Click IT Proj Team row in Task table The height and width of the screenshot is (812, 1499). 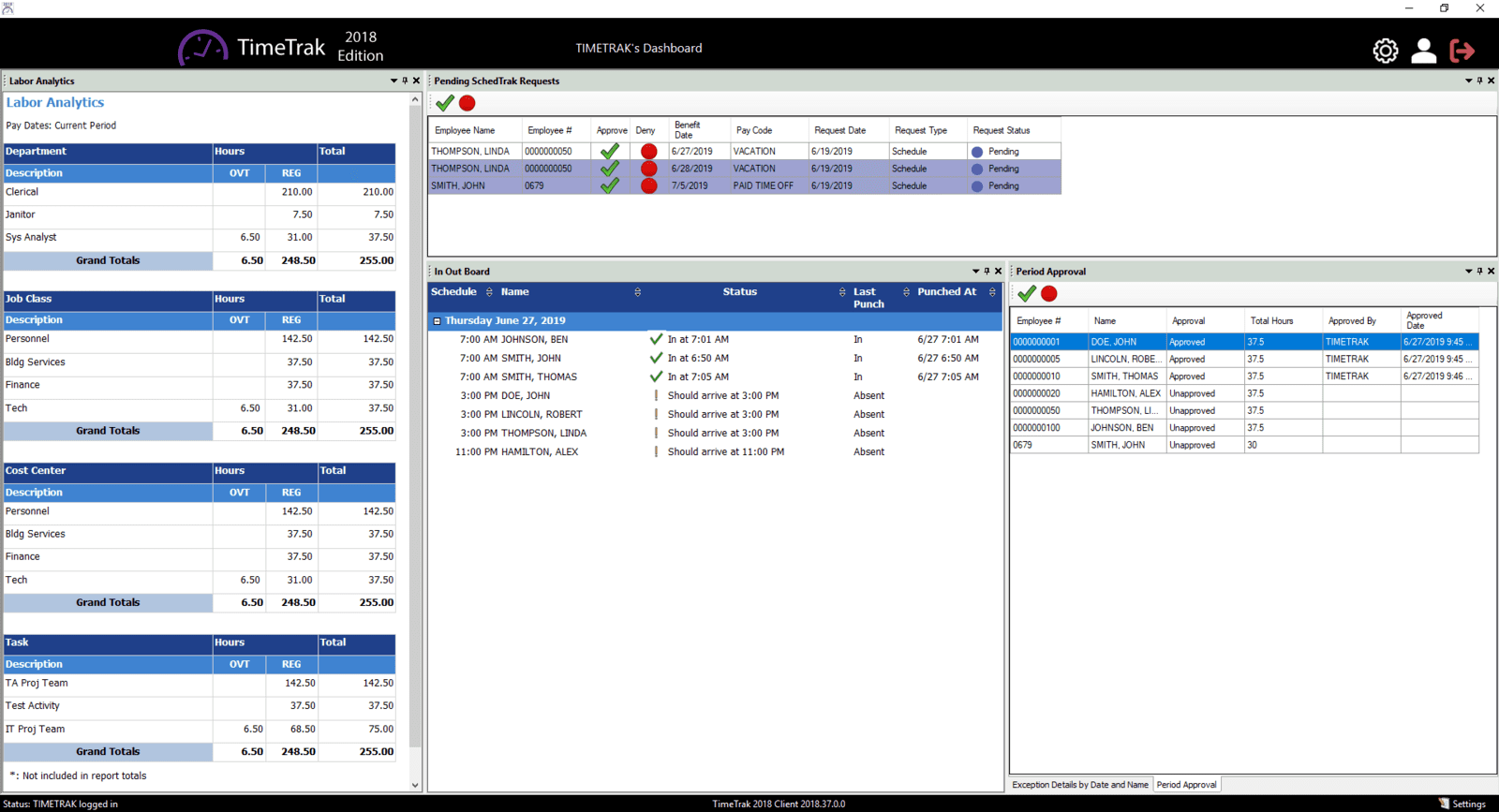coord(200,730)
